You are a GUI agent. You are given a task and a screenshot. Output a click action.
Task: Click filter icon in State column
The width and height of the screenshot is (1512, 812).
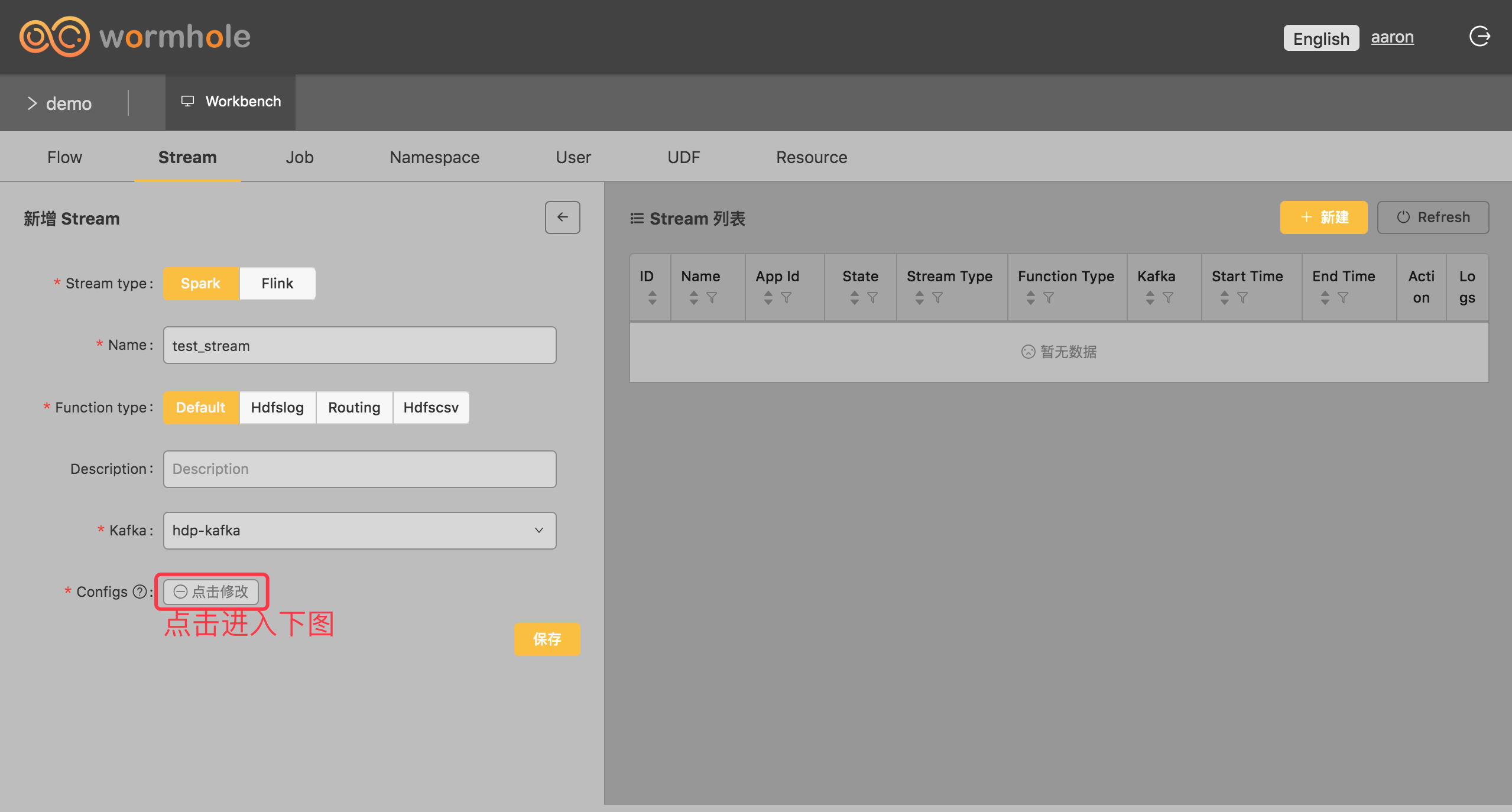872,298
